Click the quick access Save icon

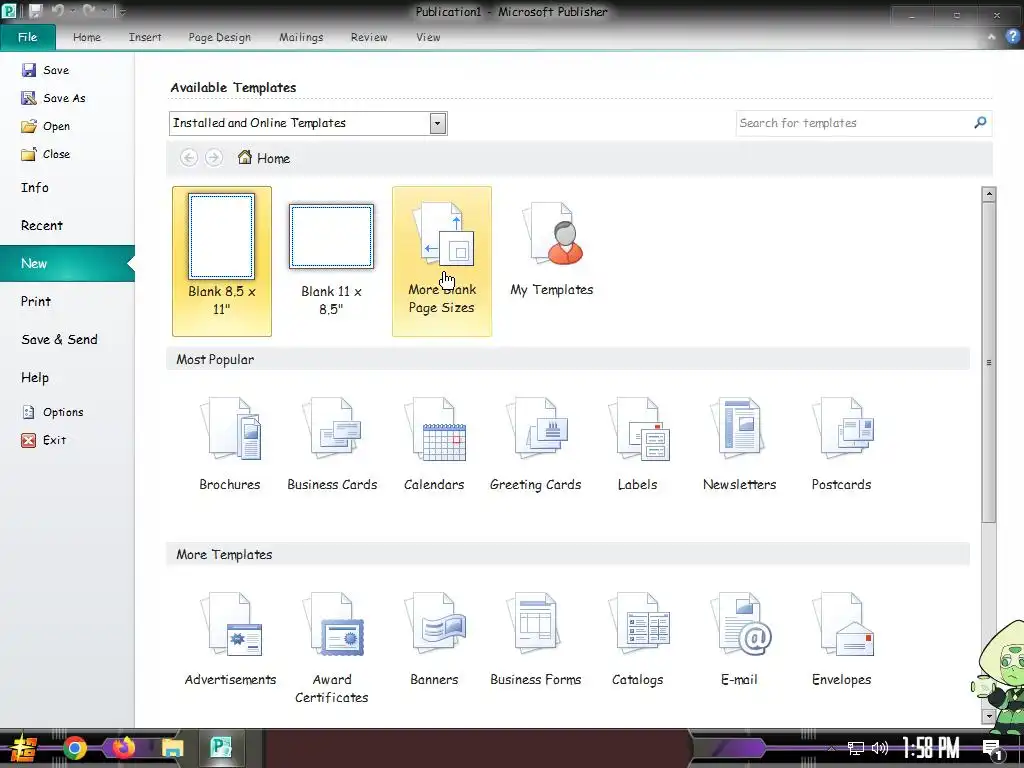coord(35,11)
